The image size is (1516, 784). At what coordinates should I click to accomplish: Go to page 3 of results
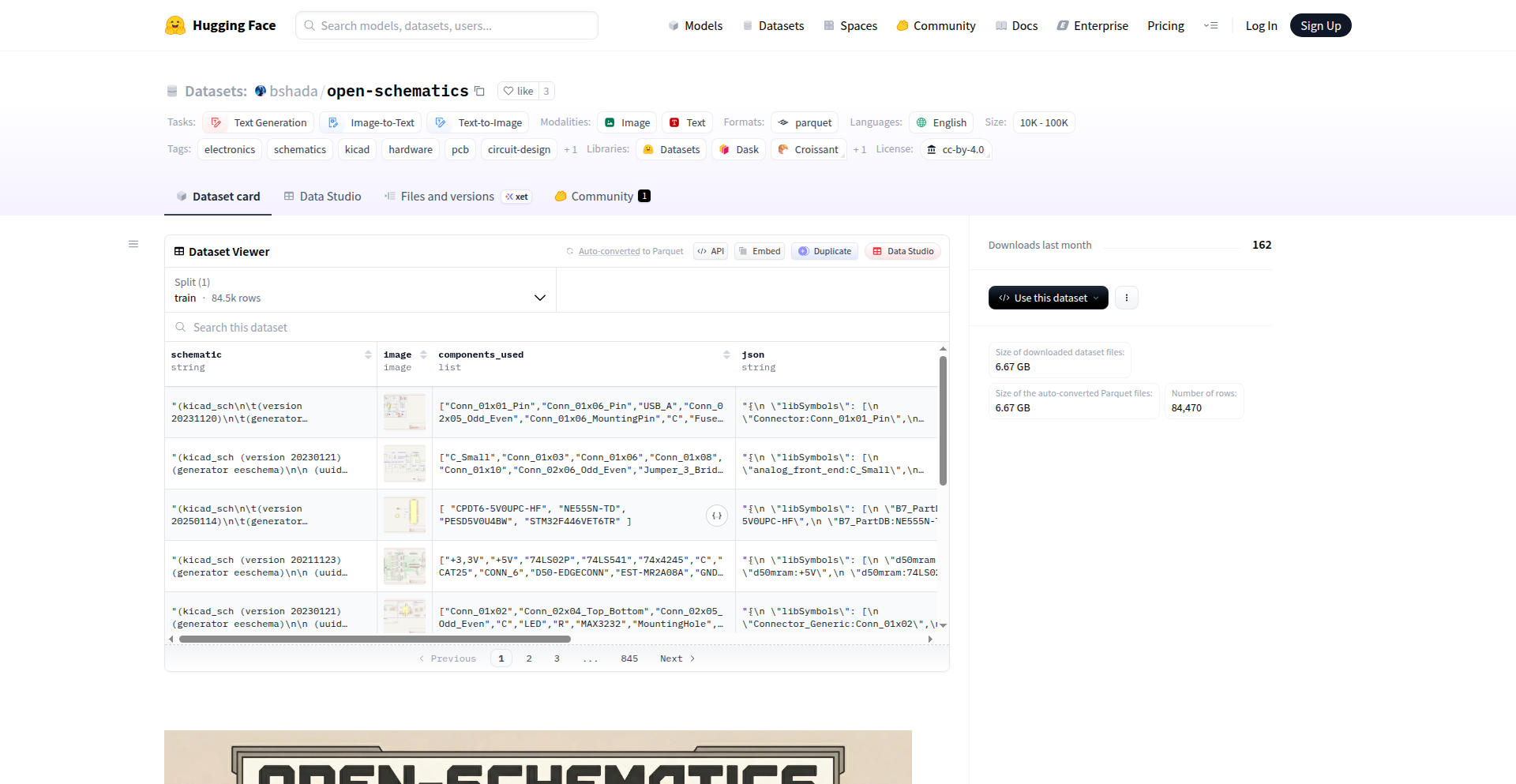pyautogui.click(x=557, y=658)
